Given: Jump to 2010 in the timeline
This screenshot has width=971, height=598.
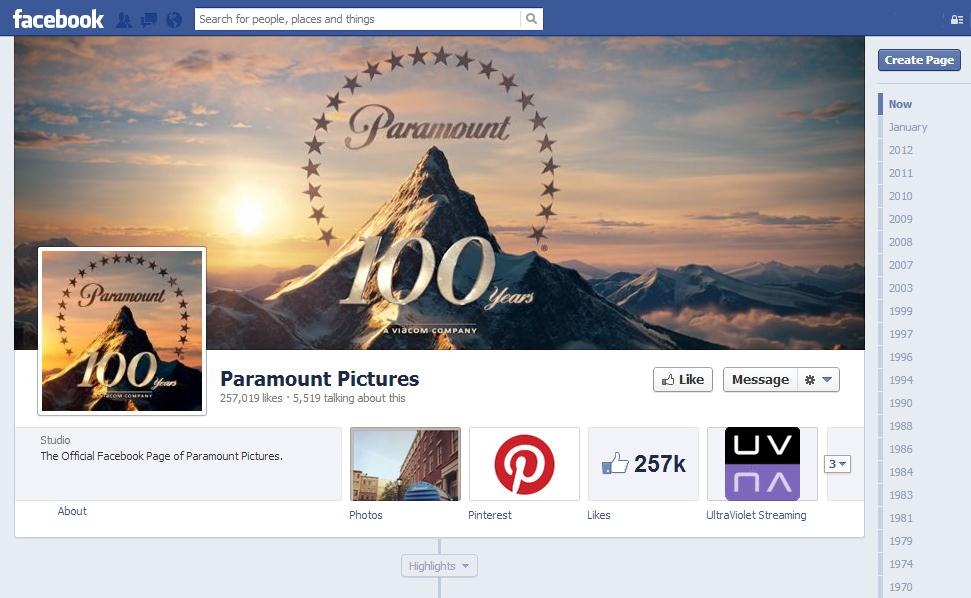Looking at the screenshot, I should click(901, 196).
